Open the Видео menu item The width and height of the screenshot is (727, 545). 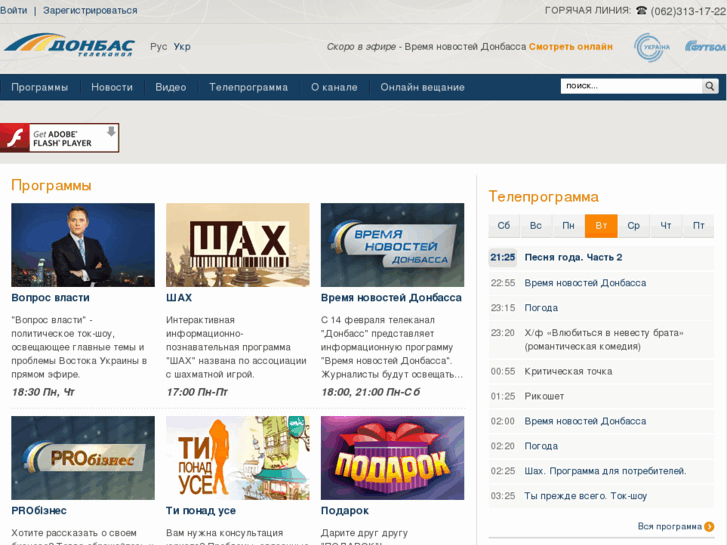171,87
